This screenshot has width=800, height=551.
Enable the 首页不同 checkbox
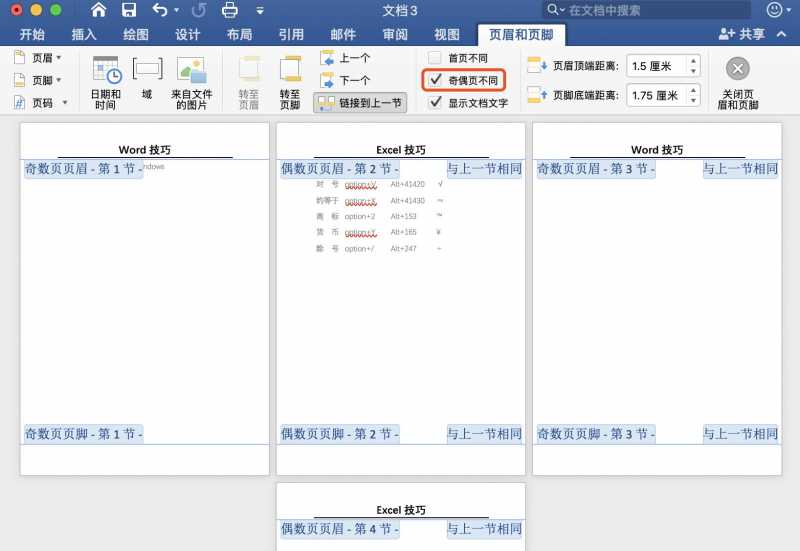(435, 58)
